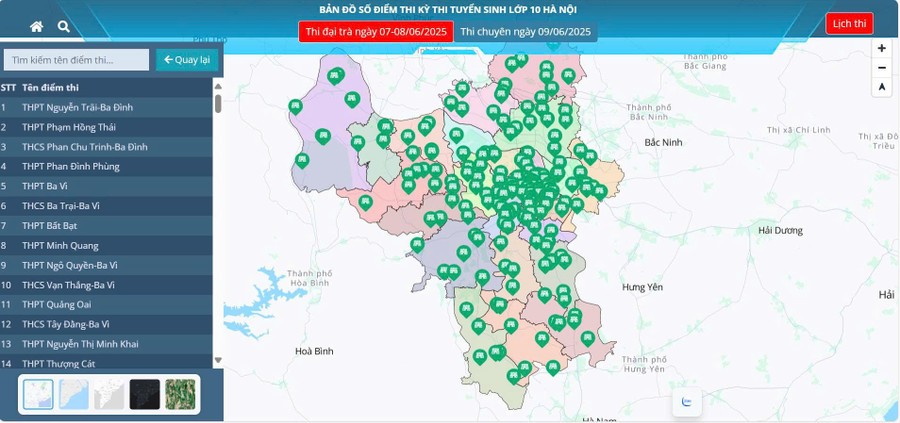900x423 pixels.
Task: Select THPT Phạm Hồng Thái in list
Action: (69, 127)
